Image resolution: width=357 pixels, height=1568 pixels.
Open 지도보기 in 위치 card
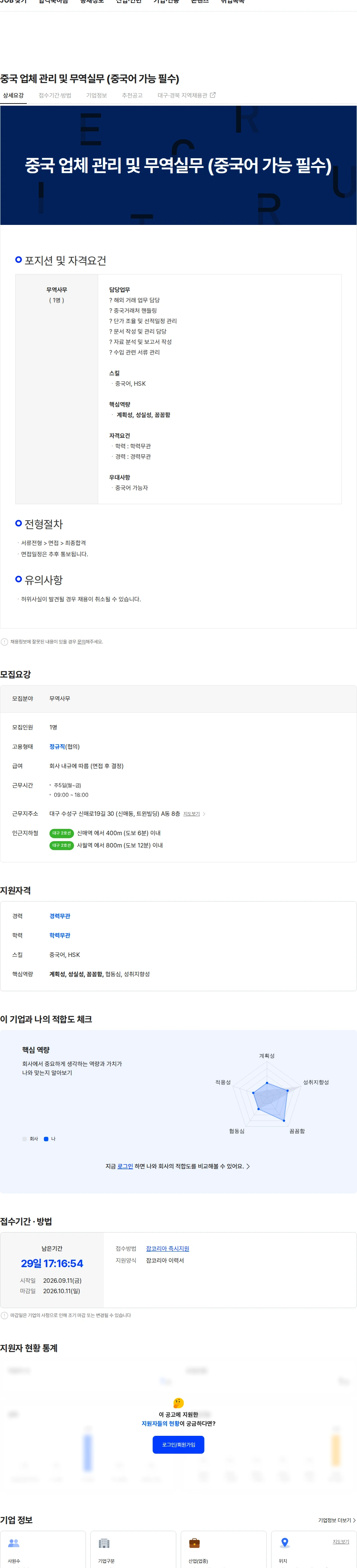click(341, 1542)
